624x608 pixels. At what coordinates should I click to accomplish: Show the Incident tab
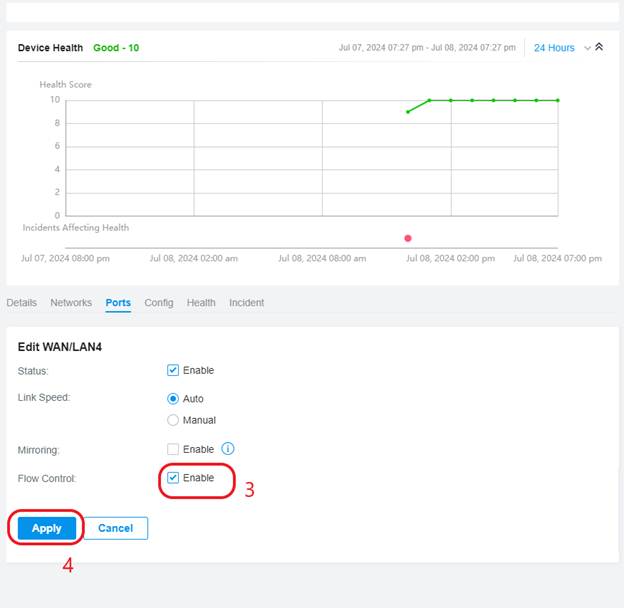[246, 303]
